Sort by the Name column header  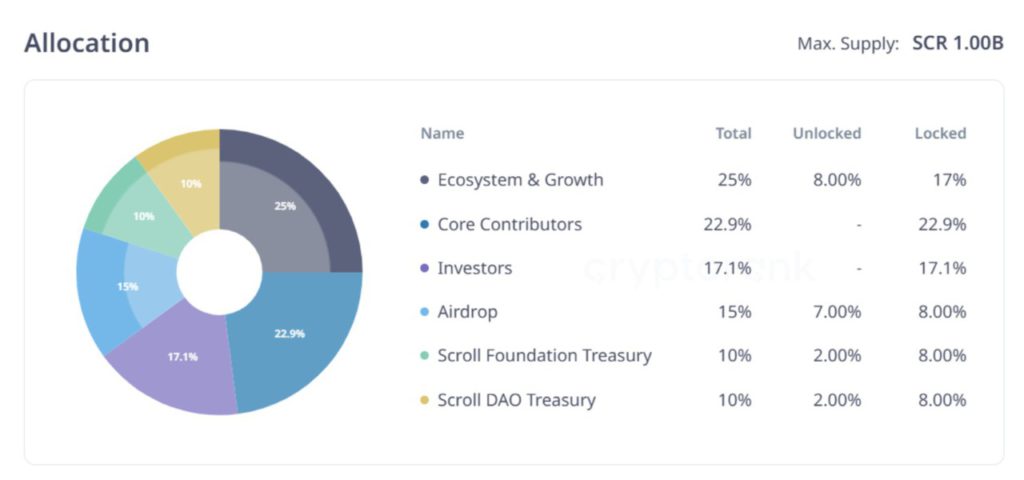pyautogui.click(x=442, y=133)
